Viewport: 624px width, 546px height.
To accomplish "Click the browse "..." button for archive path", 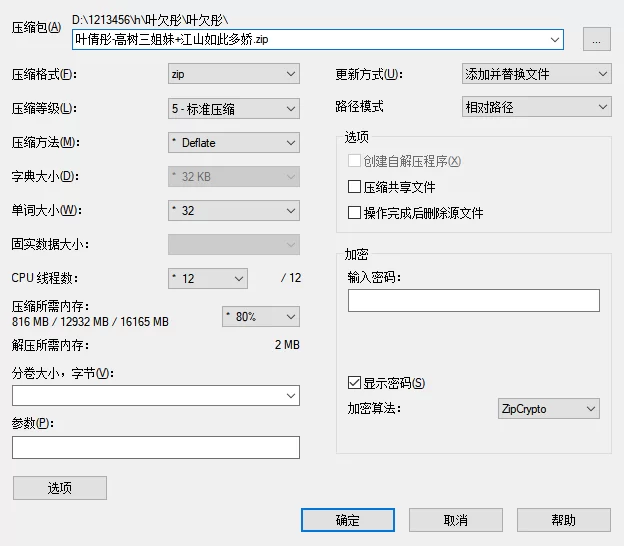I will point(597,39).
